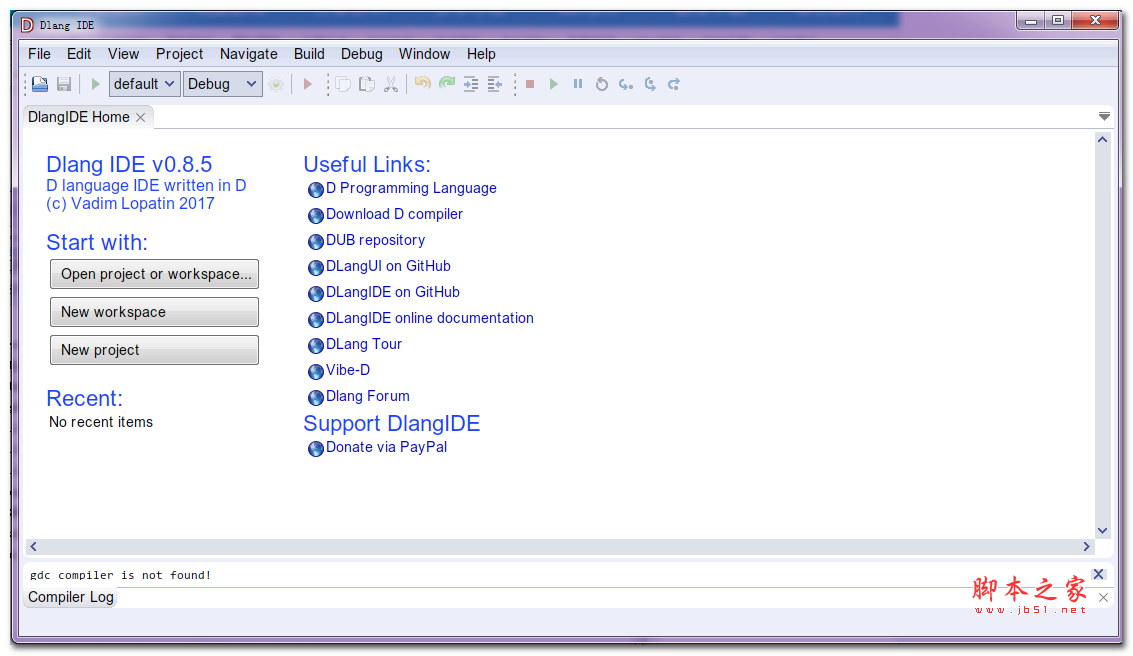This screenshot has width=1133, height=656.
Task: Select the Compiler Log tab
Action: tap(71, 597)
